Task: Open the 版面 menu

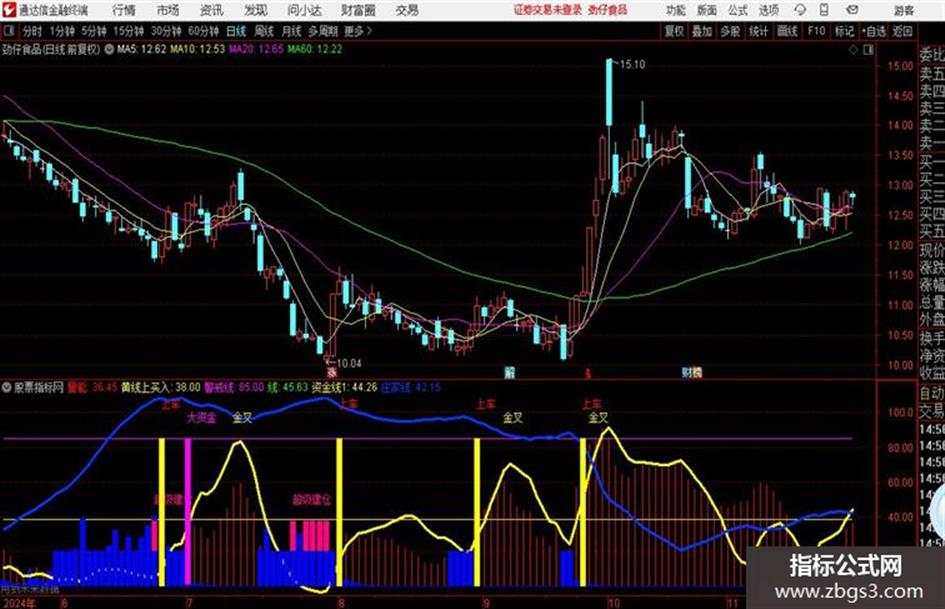Action: [x=707, y=10]
